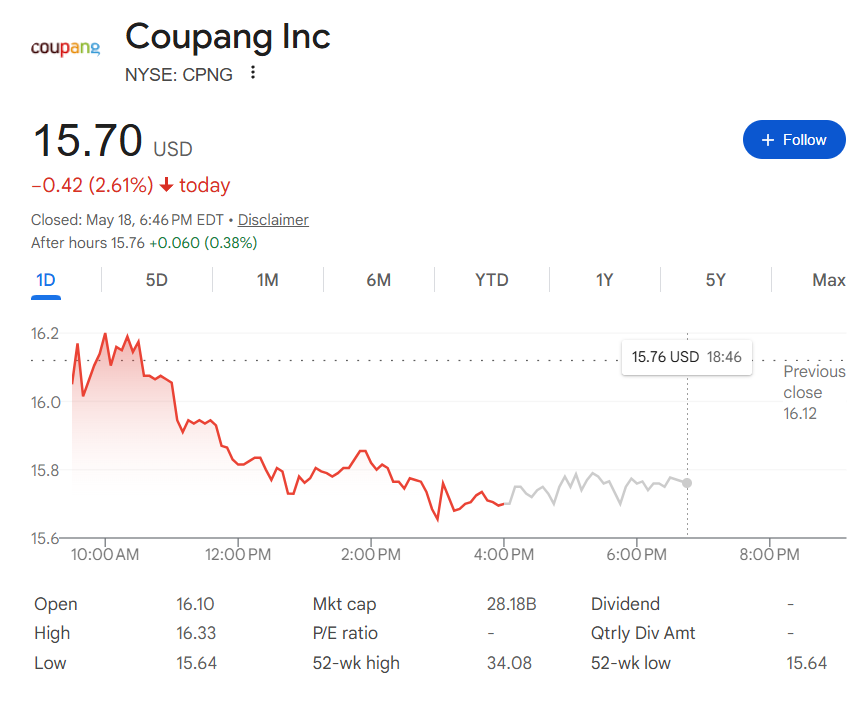Screen dimensions: 855x704
Task: Click the 15.76 USD 18:46 tooltip
Action: coord(687,357)
